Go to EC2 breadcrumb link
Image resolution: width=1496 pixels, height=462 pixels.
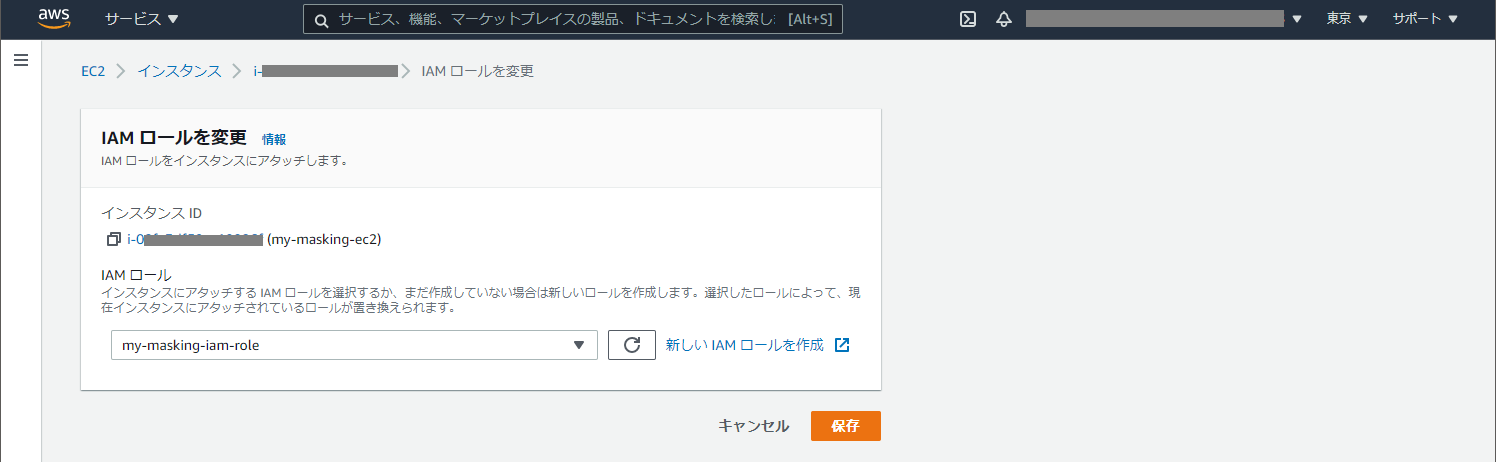coord(93,71)
